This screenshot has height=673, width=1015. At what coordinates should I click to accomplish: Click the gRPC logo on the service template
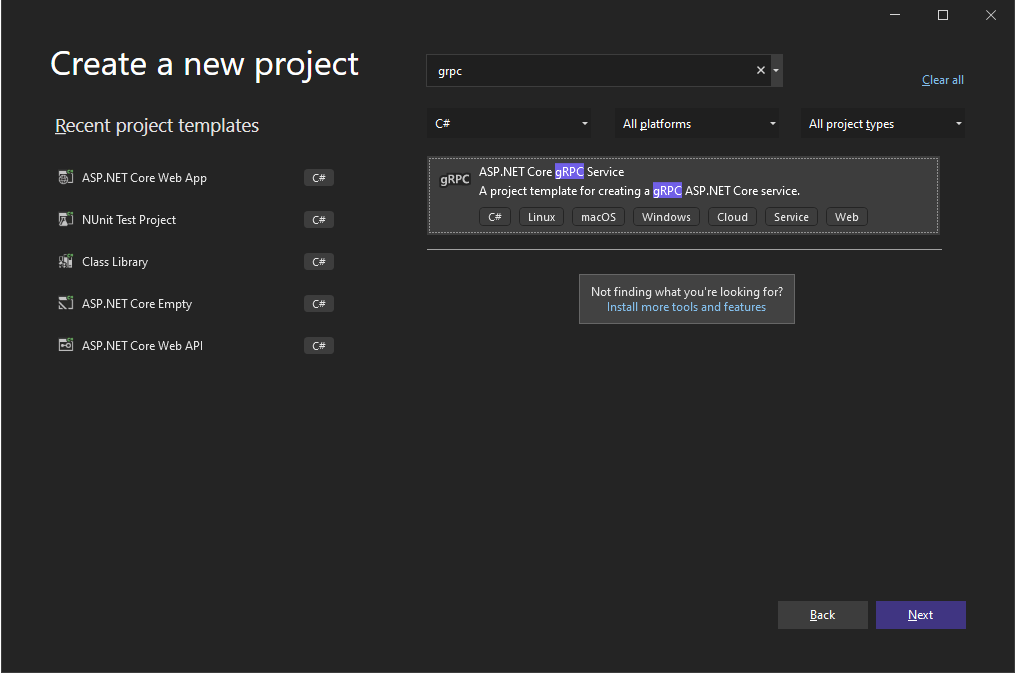click(x=455, y=179)
